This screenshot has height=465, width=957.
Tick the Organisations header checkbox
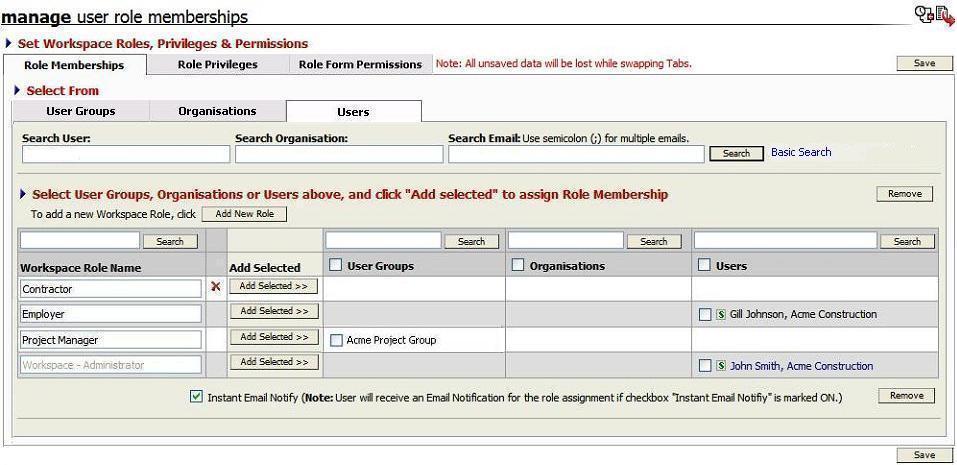click(518, 265)
